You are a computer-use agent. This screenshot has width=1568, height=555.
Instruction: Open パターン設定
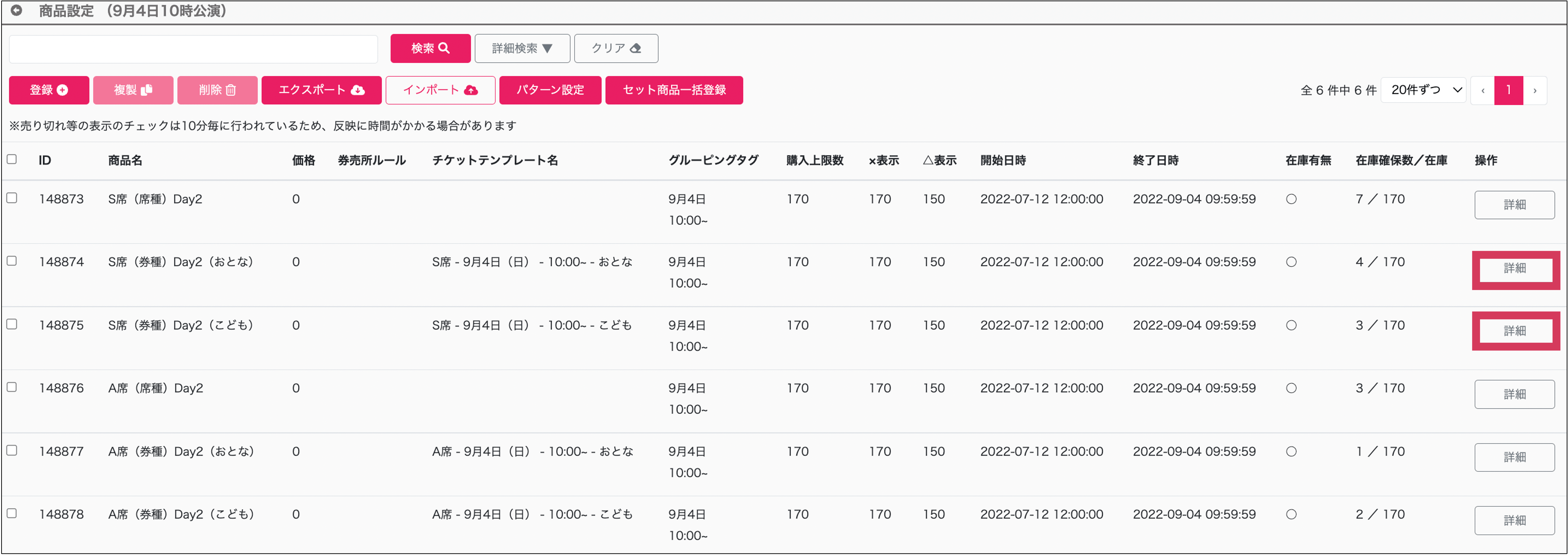pos(550,90)
